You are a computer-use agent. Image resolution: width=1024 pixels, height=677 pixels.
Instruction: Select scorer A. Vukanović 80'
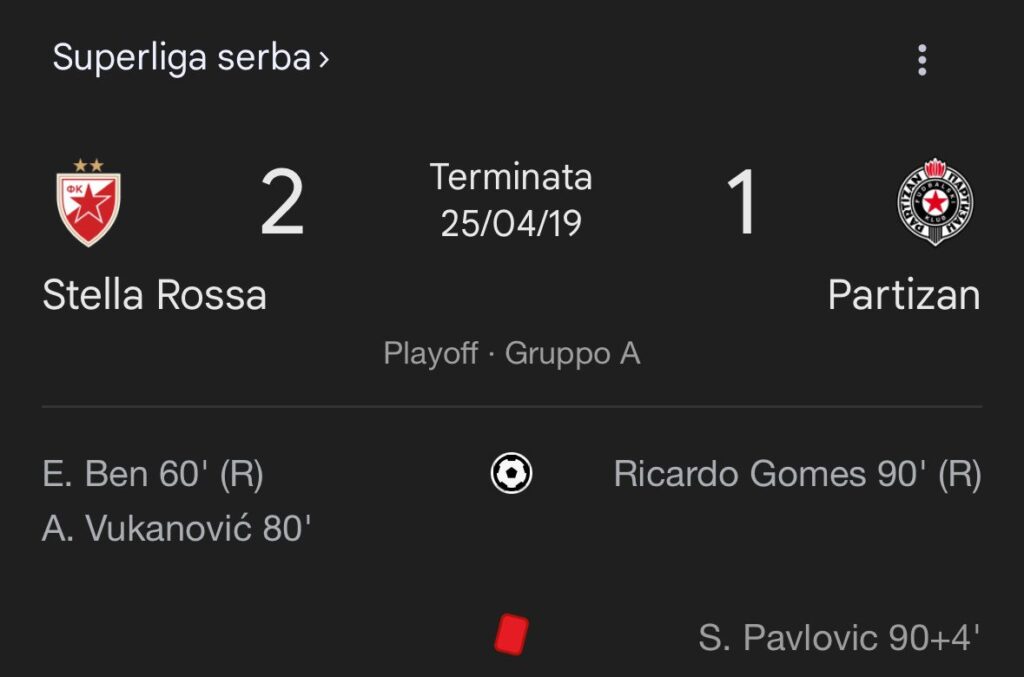point(177,529)
